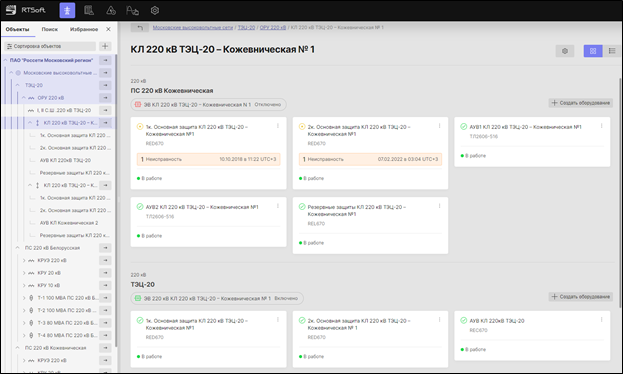This screenshot has width=623, height=374.
Task: Go to Московские высоковольтные via its arrow button
Action: click(x=105, y=73)
